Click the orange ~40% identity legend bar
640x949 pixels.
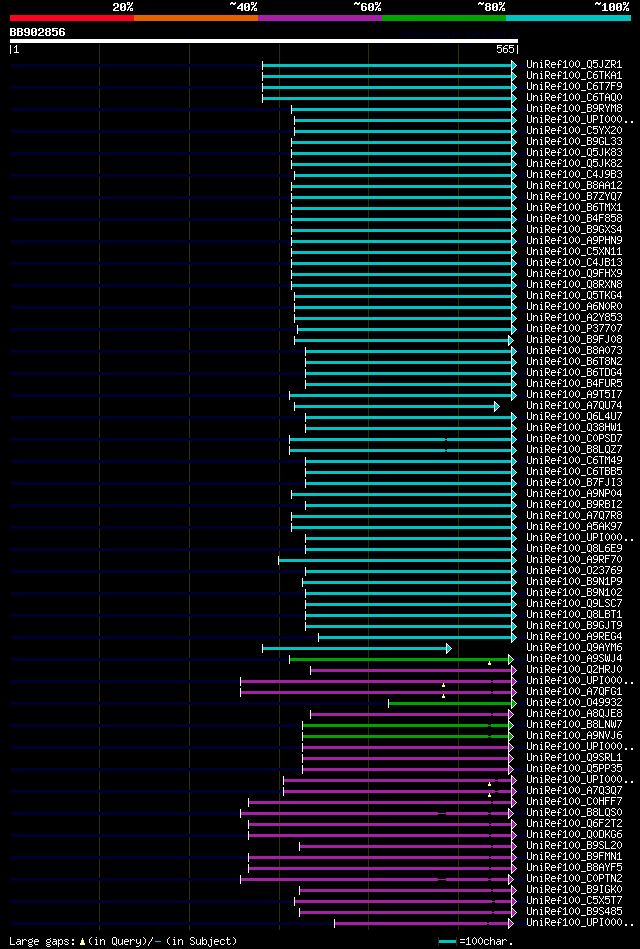click(x=196, y=18)
